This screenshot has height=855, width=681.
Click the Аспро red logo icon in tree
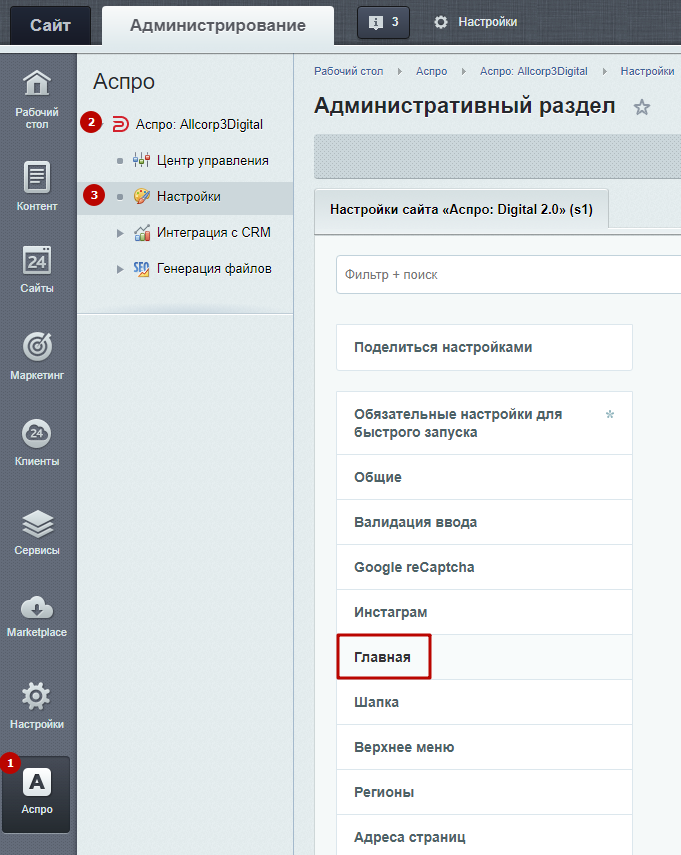(120, 124)
